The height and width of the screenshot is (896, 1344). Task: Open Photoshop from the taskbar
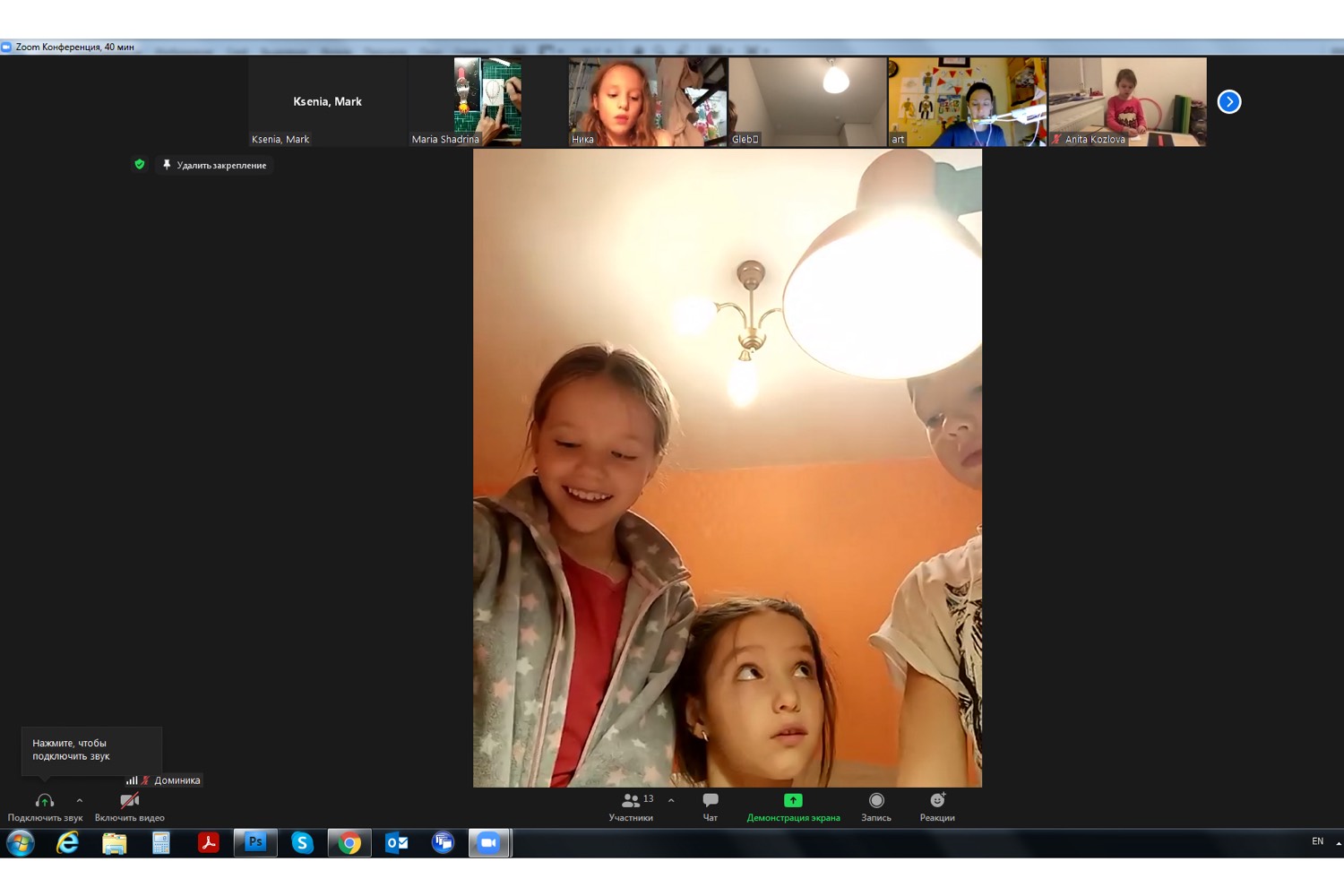255,842
